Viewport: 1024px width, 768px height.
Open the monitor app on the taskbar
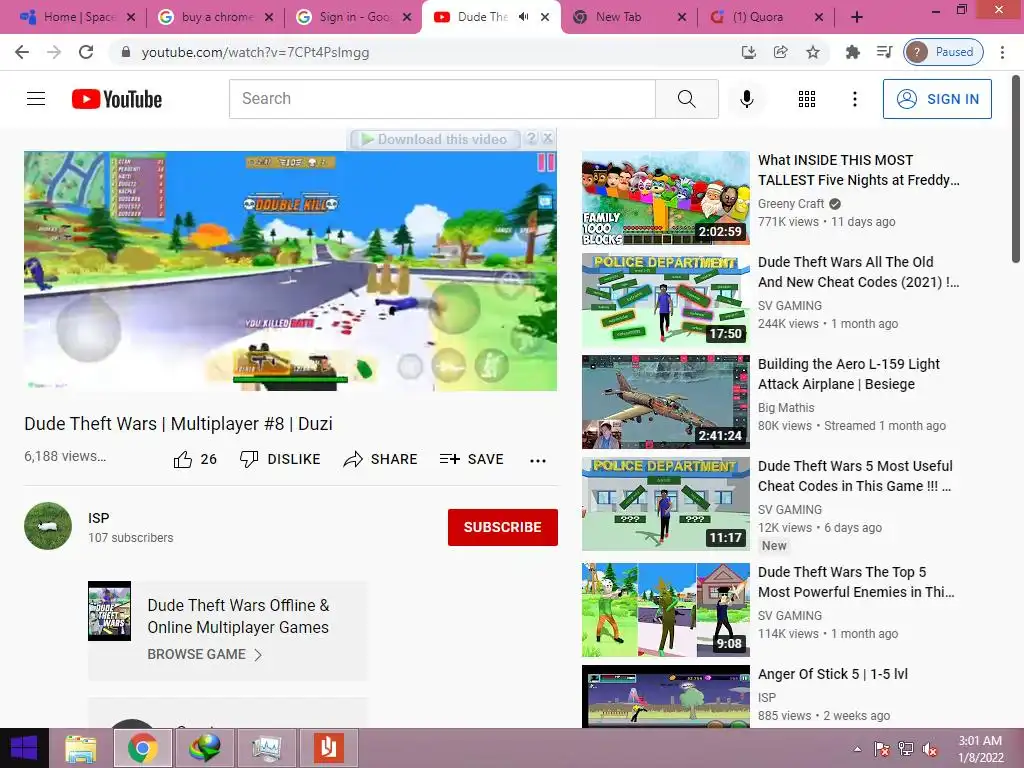(266, 748)
